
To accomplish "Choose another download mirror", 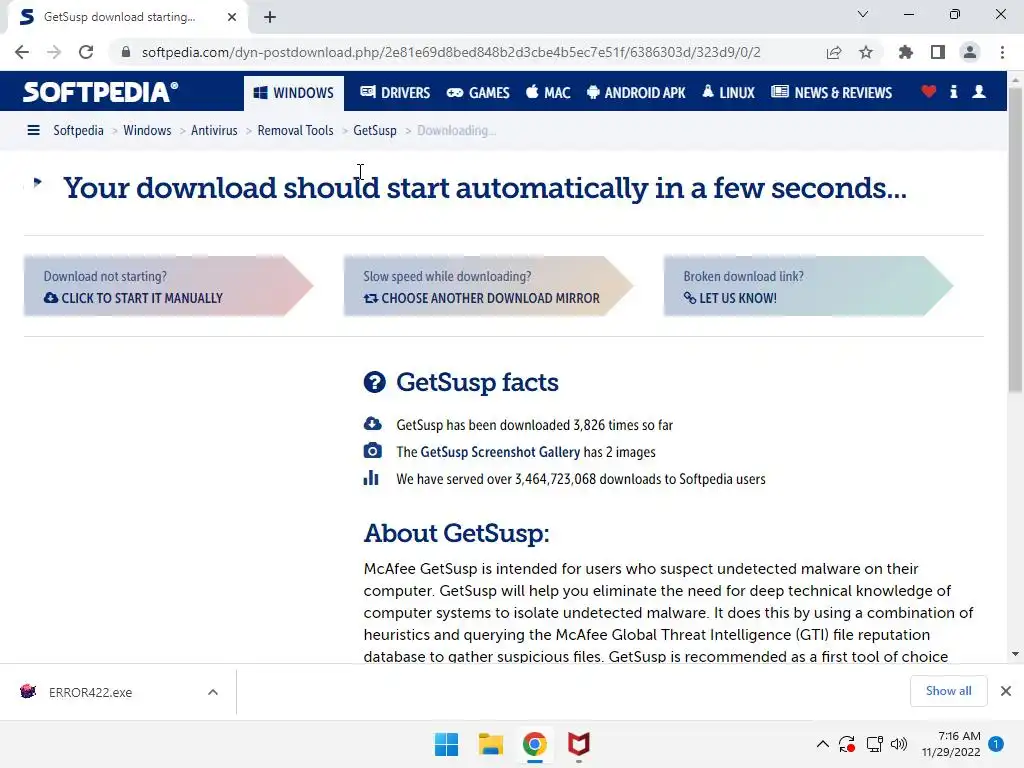I will click(x=488, y=286).
